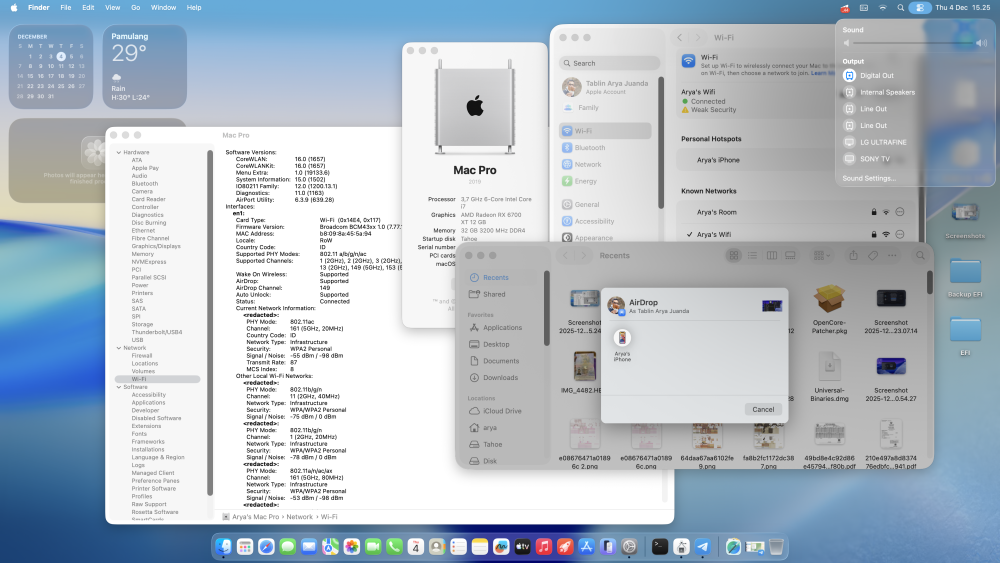Open Downloads in Finder sidebar
This screenshot has height=563, width=1000.
pyautogui.click(x=501, y=377)
